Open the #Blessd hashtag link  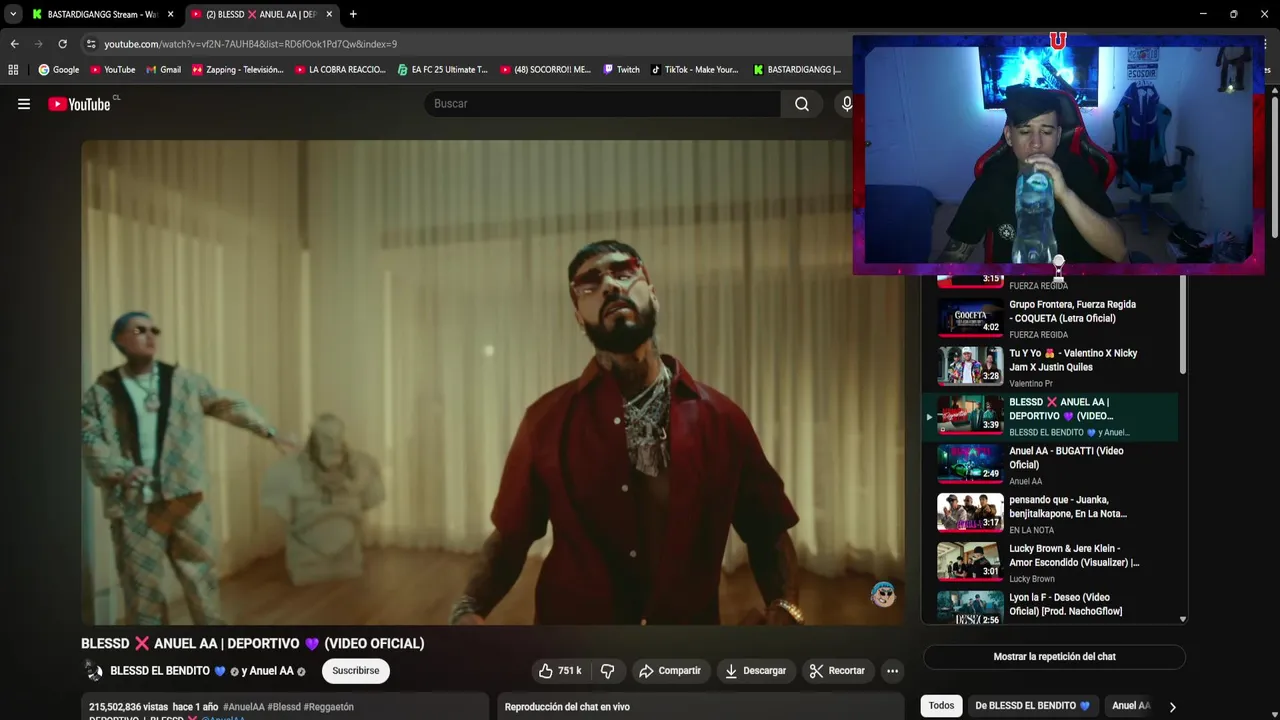[283, 707]
